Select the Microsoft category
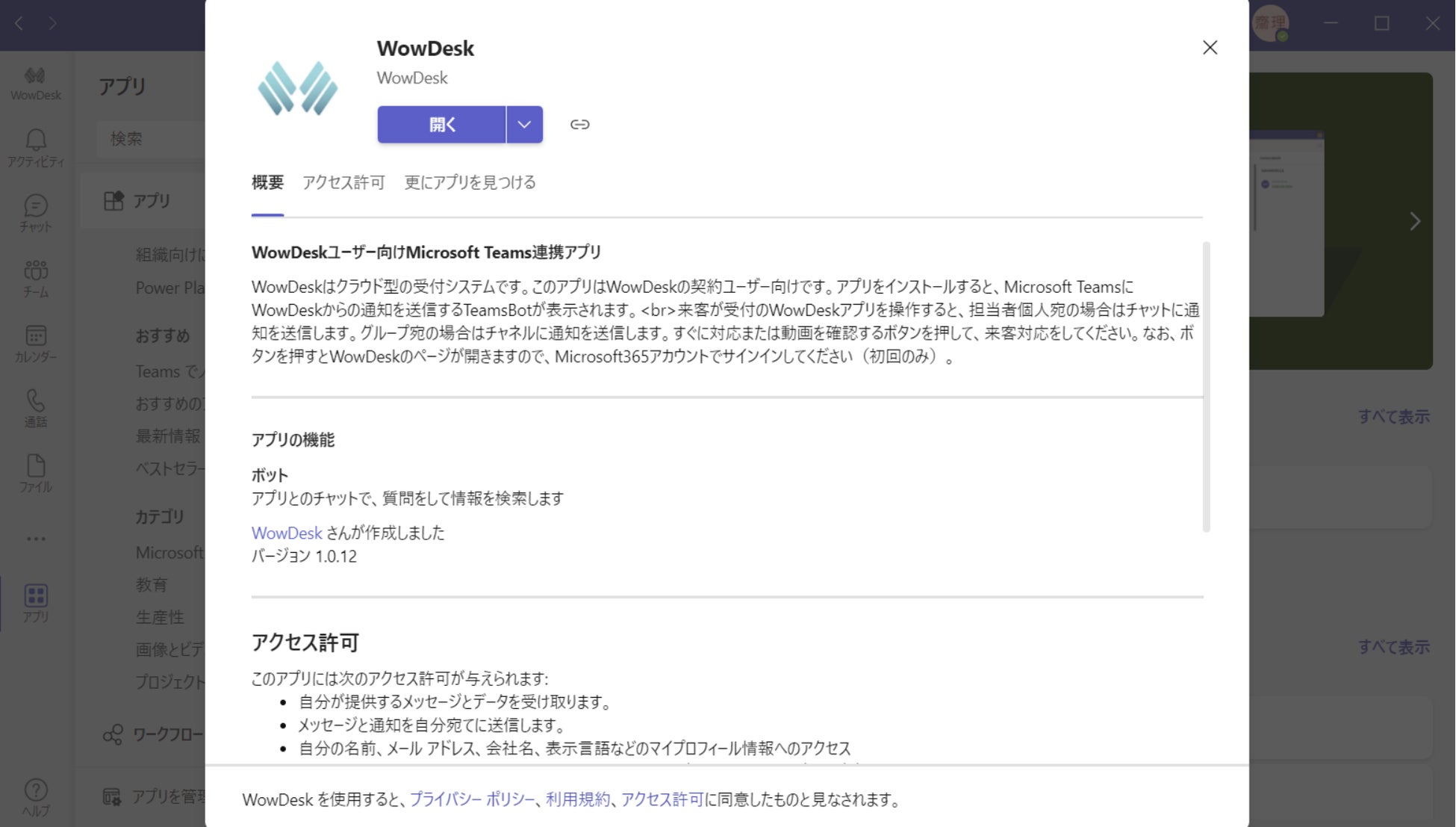The height and width of the screenshot is (827, 1456). click(170, 553)
